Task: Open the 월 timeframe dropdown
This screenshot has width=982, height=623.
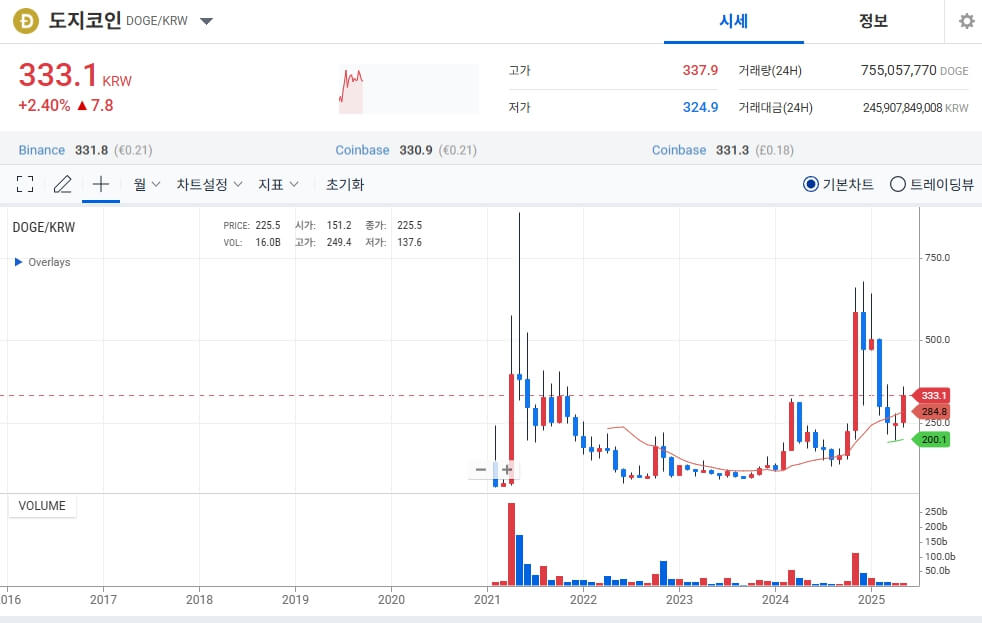Action: tap(143, 184)
